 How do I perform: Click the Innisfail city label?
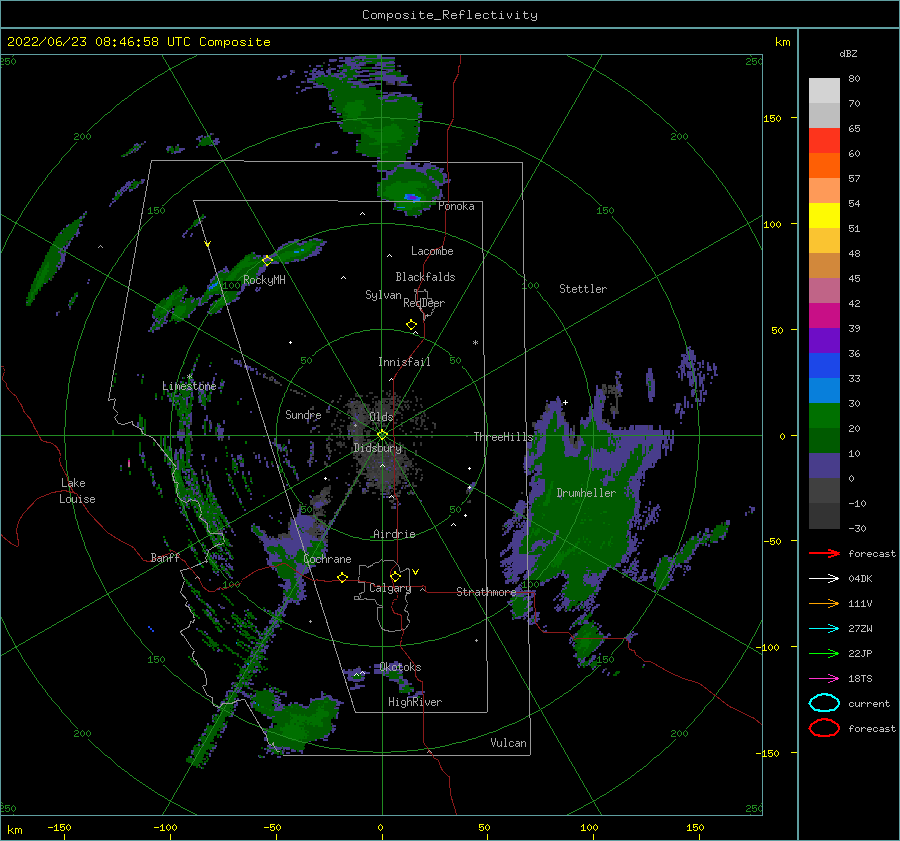(x=404, y=362)
